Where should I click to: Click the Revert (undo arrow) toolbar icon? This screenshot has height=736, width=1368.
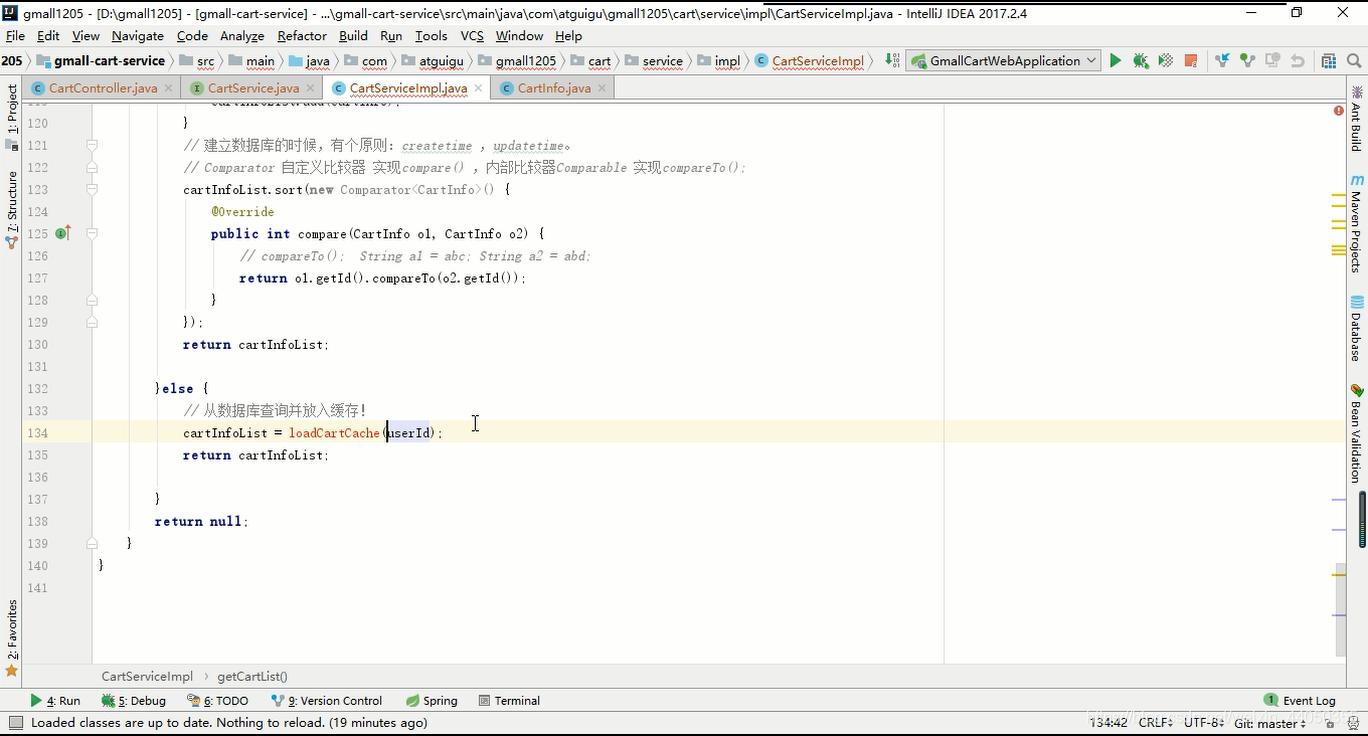tap(1297, 61)
